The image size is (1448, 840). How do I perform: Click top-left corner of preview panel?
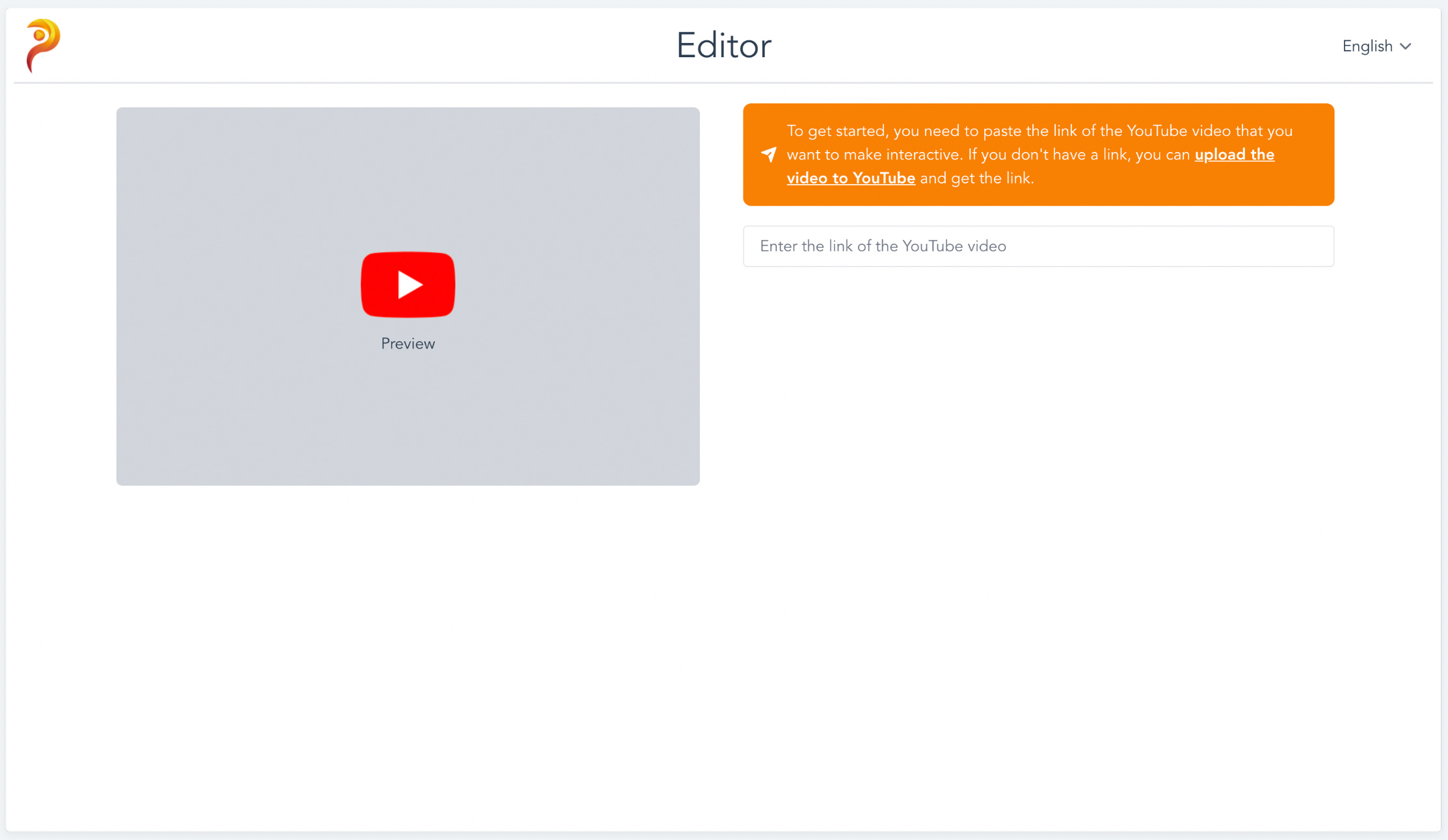point(127,118)
